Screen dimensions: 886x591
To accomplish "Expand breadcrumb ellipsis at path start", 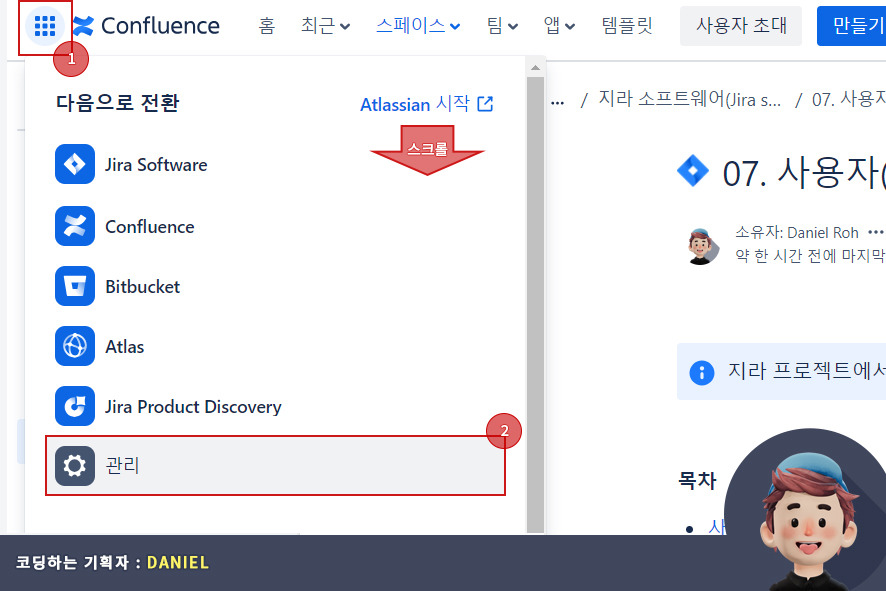I will 558,102.
